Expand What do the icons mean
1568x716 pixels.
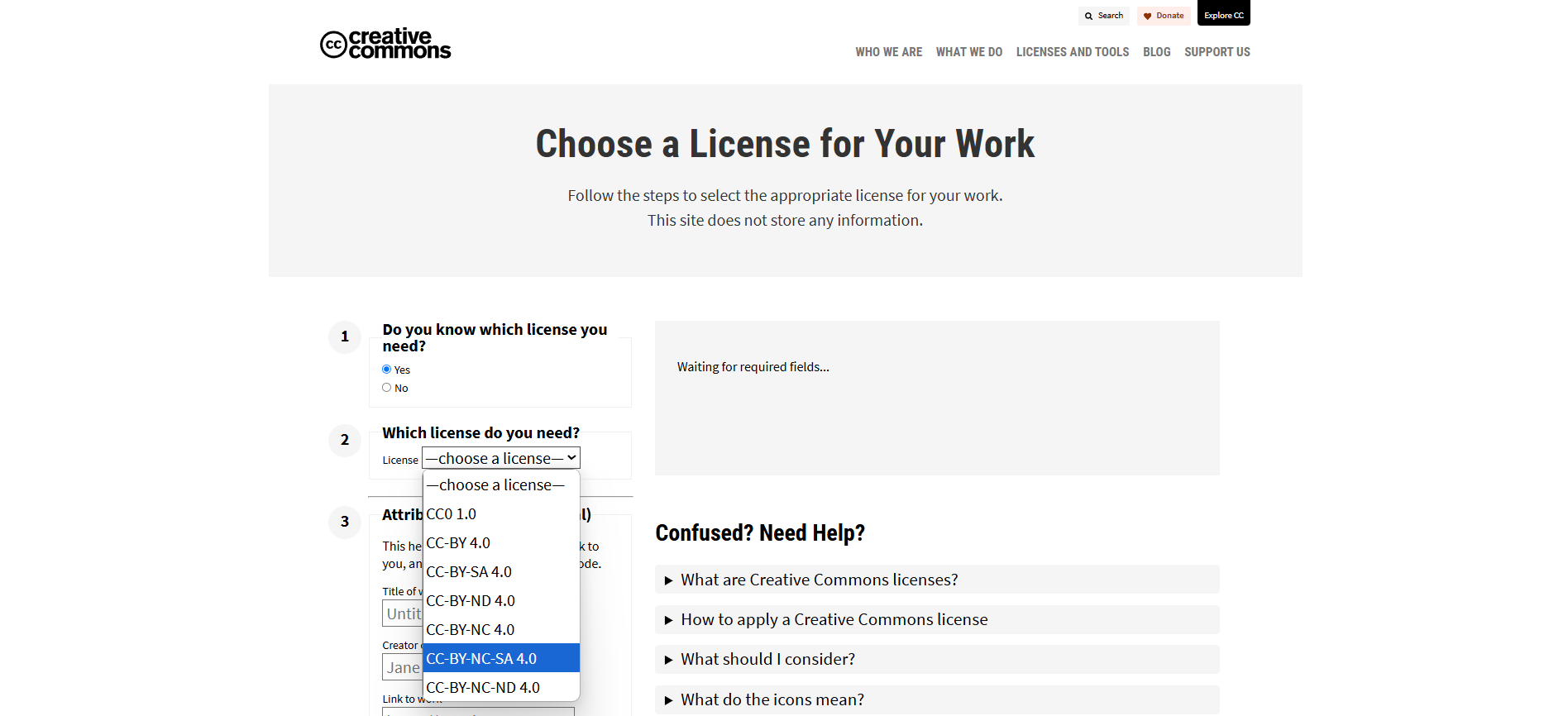[937, 699]
